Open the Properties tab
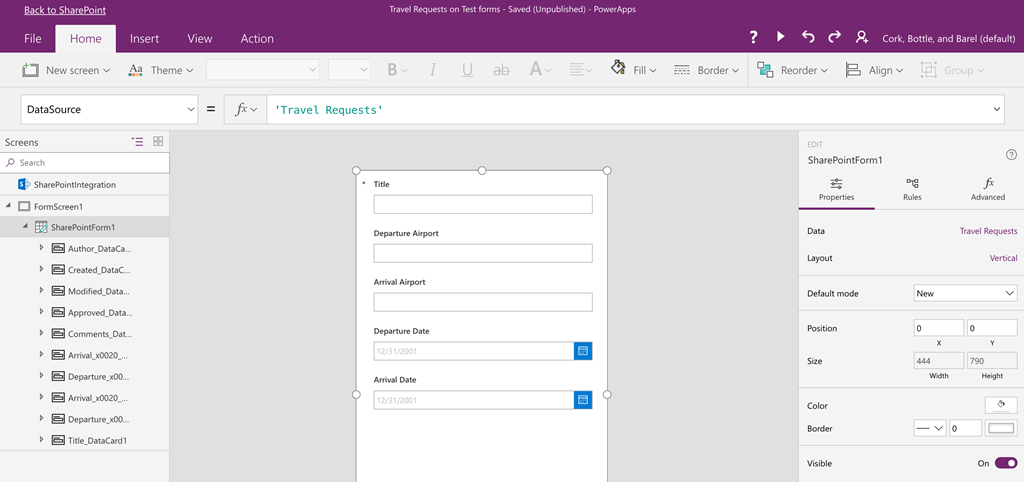 pyautogui.click(x=837, y=189)
